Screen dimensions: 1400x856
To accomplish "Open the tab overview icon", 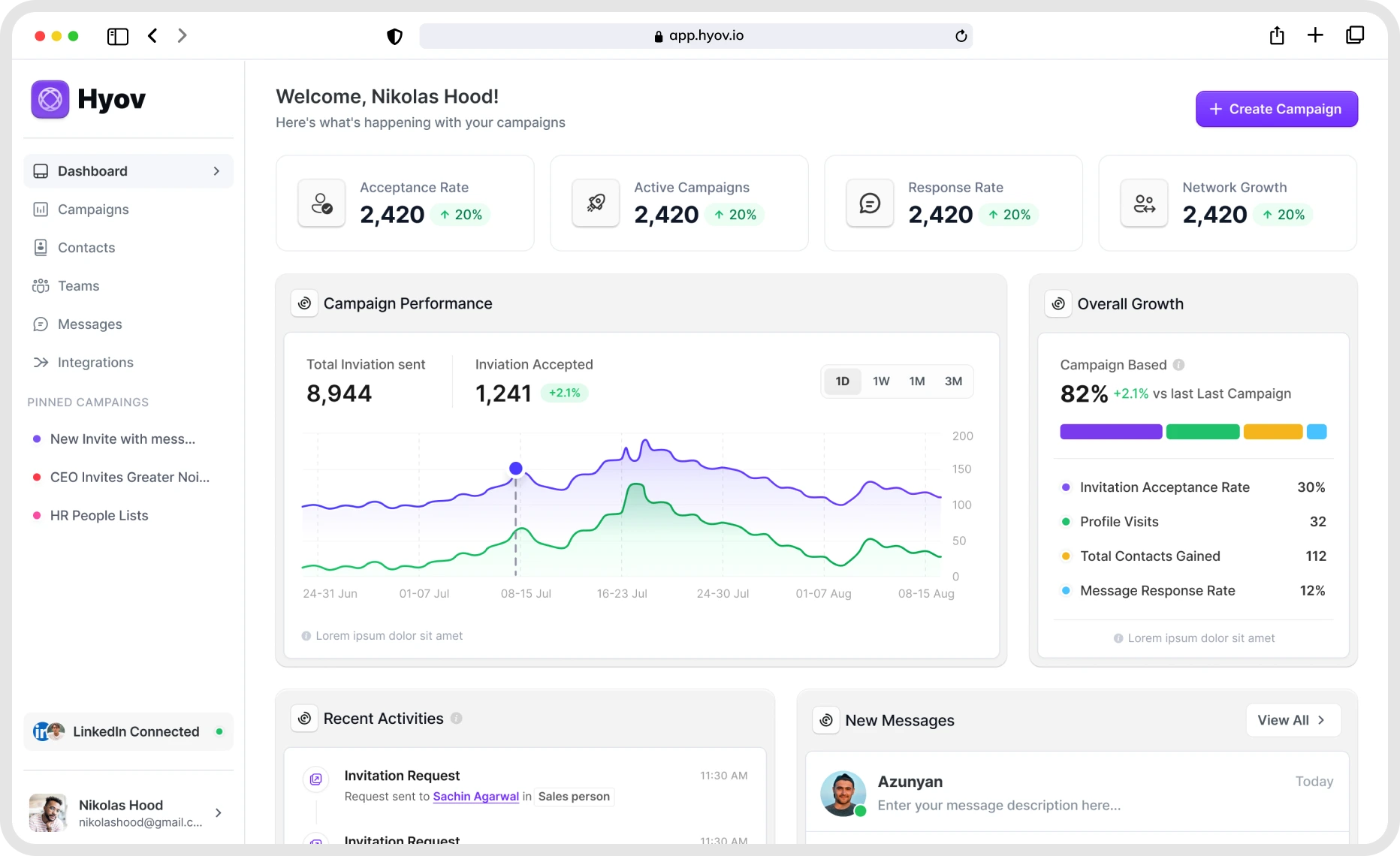I will [x=1355, y=35].
